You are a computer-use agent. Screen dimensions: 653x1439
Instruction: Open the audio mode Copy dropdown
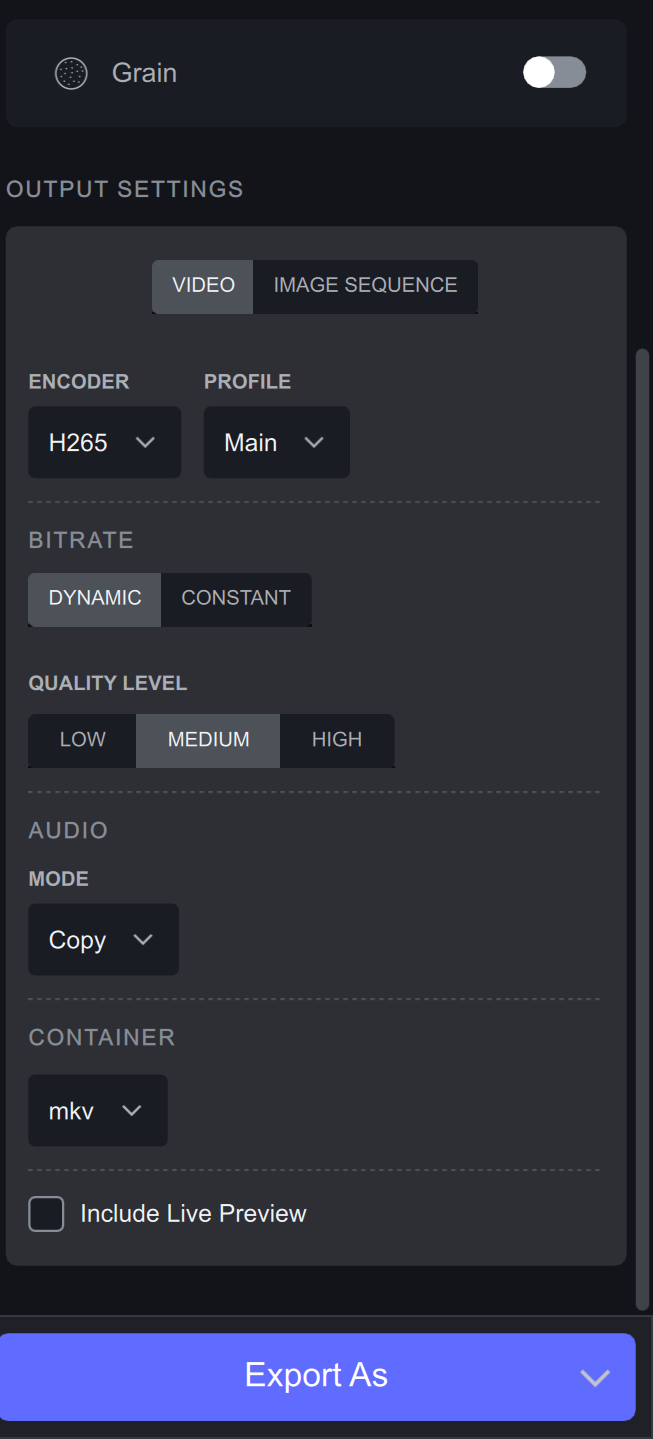(x=103, y=940)
